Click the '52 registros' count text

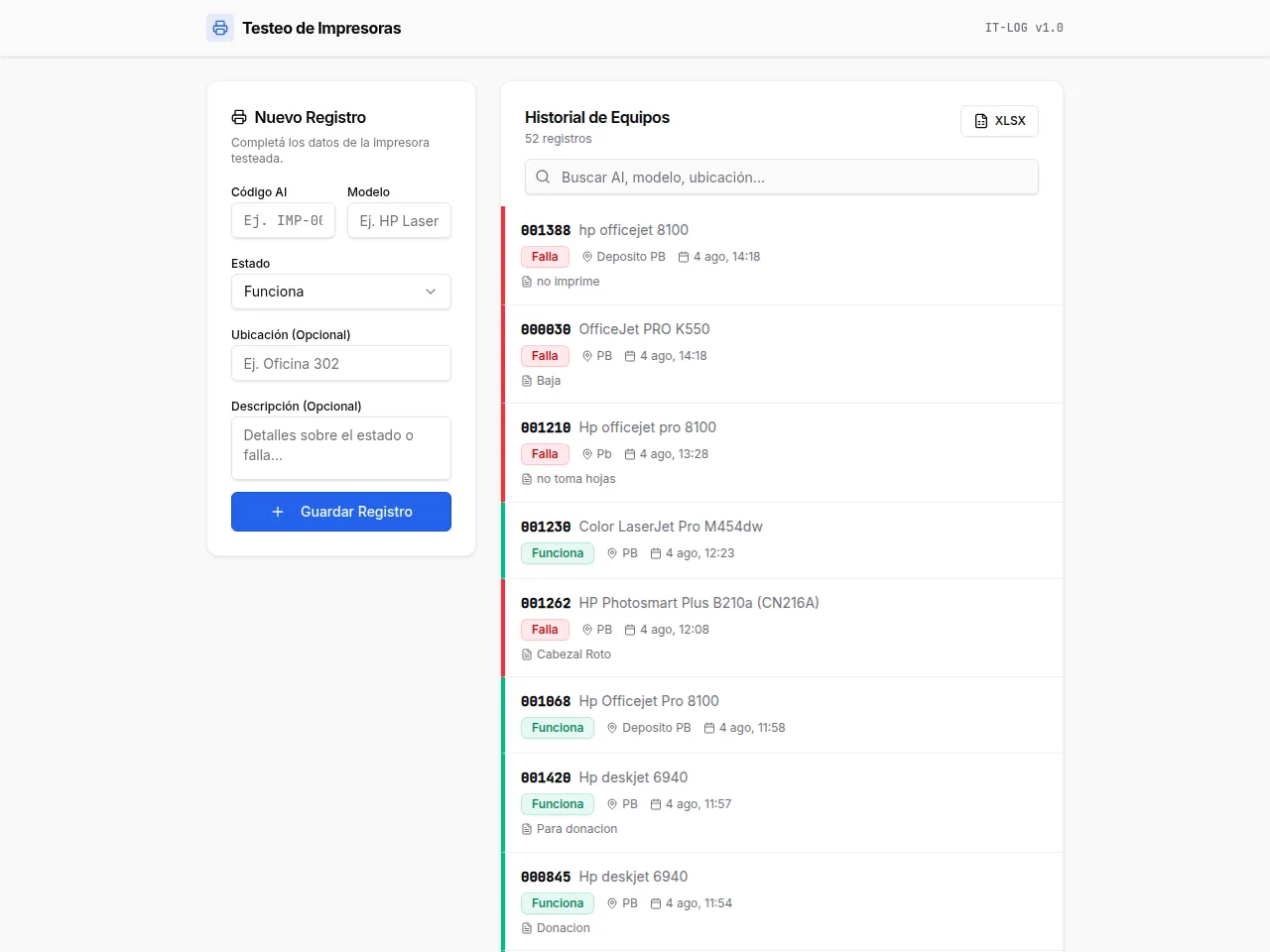tap(559, 139)
